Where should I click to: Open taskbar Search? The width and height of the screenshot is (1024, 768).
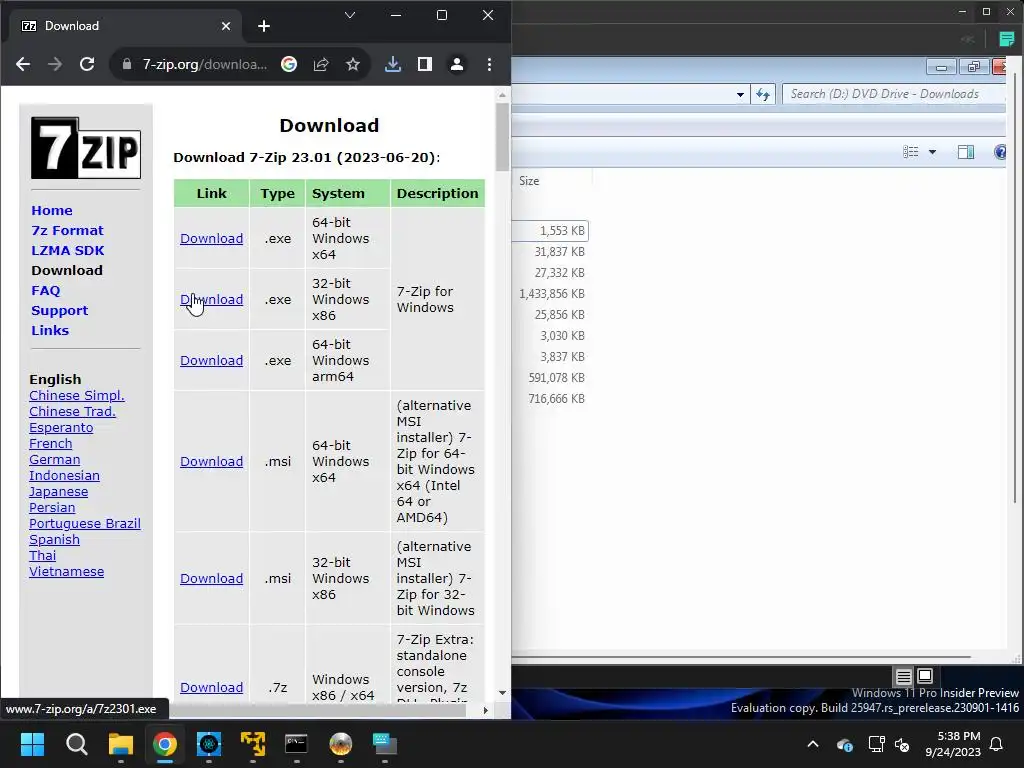(76, 744)
